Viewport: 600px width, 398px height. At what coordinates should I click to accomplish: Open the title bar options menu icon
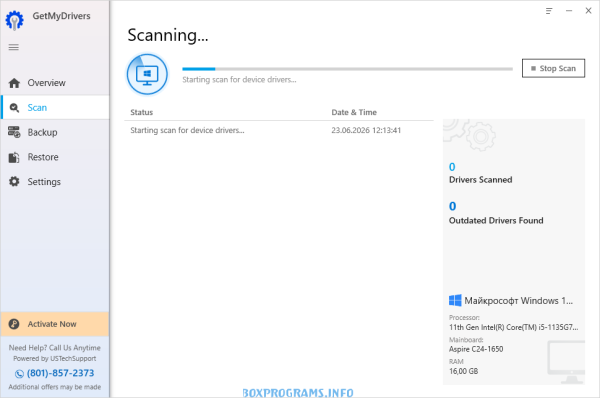549,11
